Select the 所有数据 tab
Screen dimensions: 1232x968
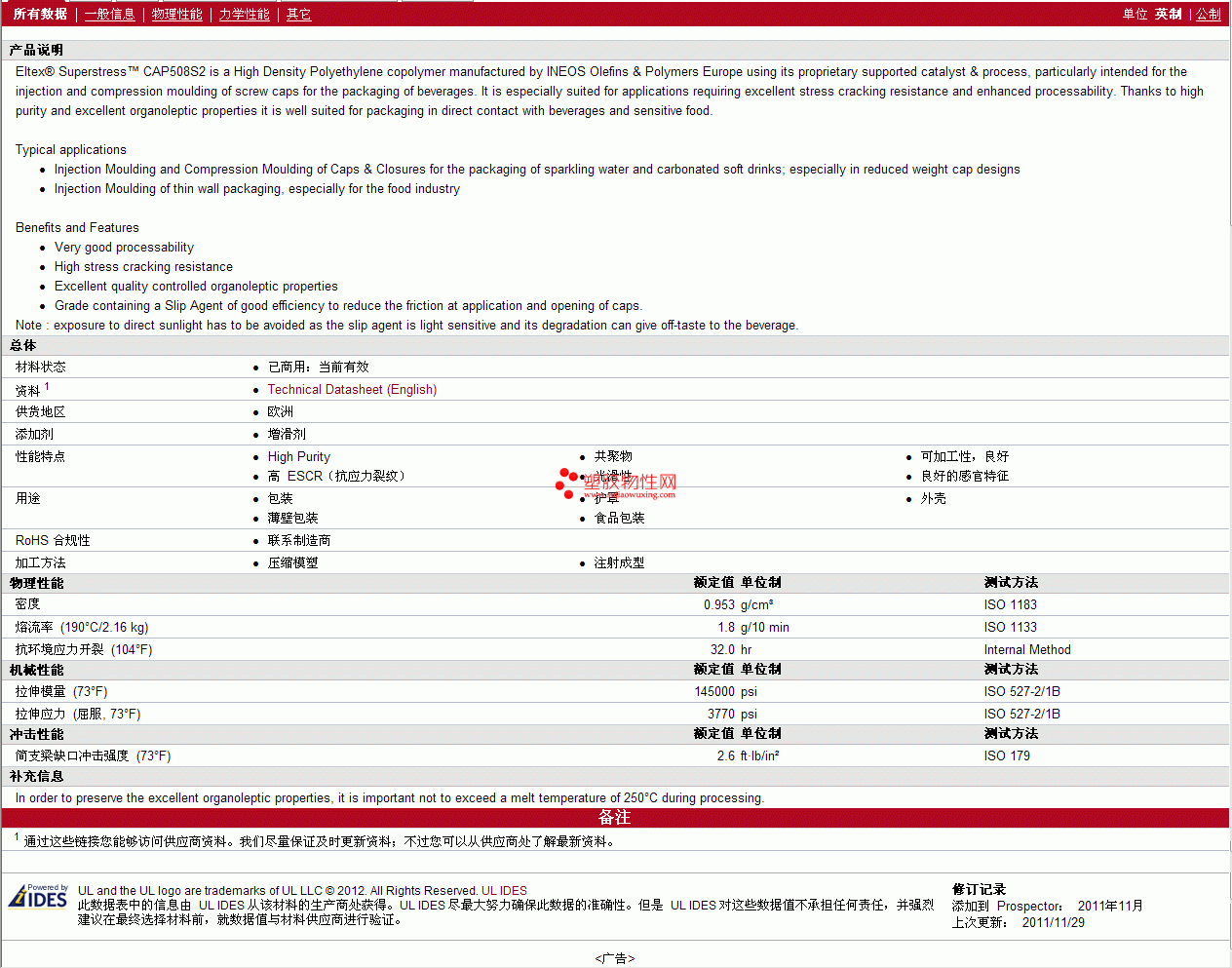(40, 14)
